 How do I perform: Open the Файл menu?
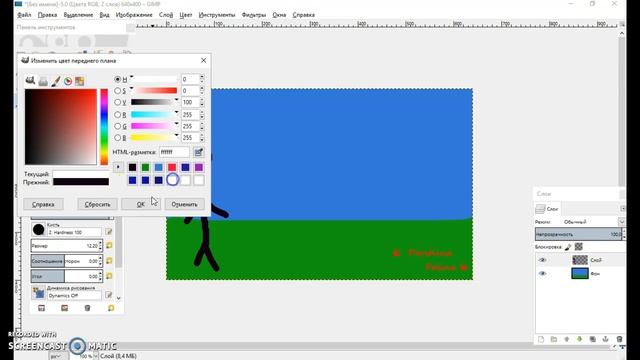tap(24, 15)
